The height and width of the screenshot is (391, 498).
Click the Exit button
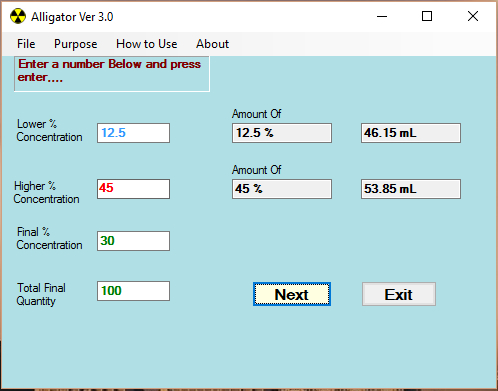pos(399,294)
